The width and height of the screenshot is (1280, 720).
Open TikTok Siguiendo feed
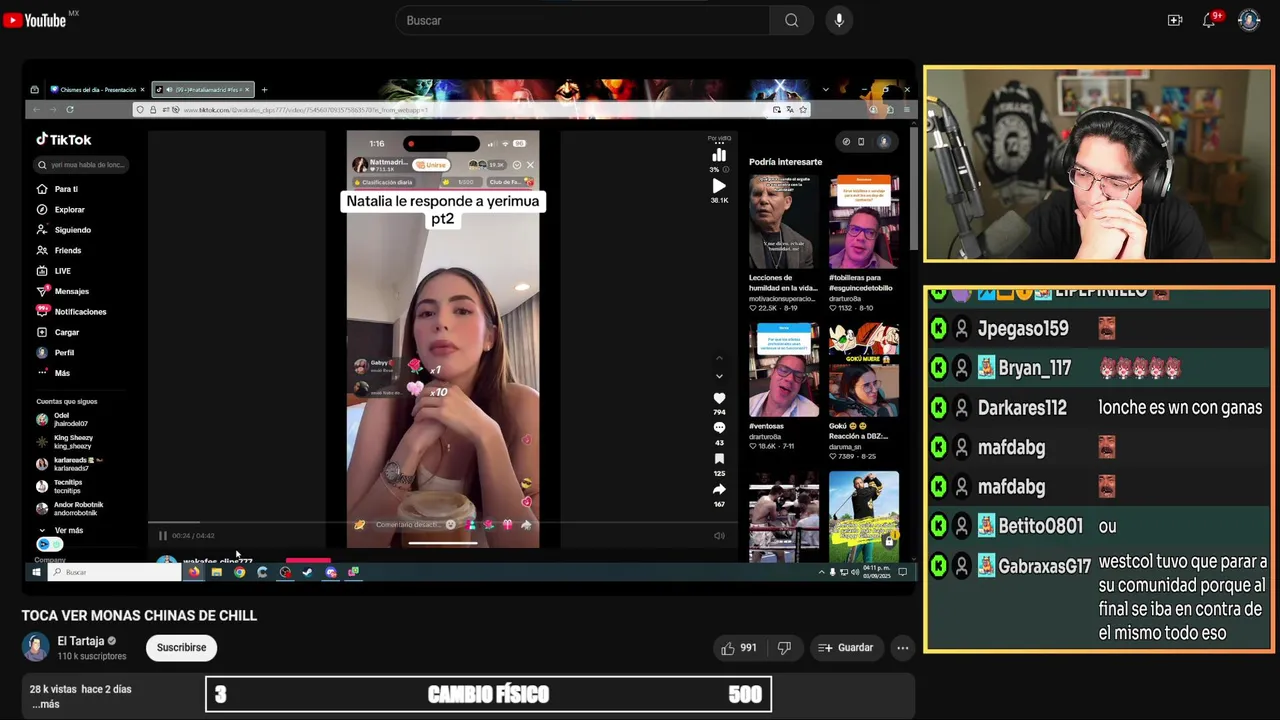click(x=64, y=230)
